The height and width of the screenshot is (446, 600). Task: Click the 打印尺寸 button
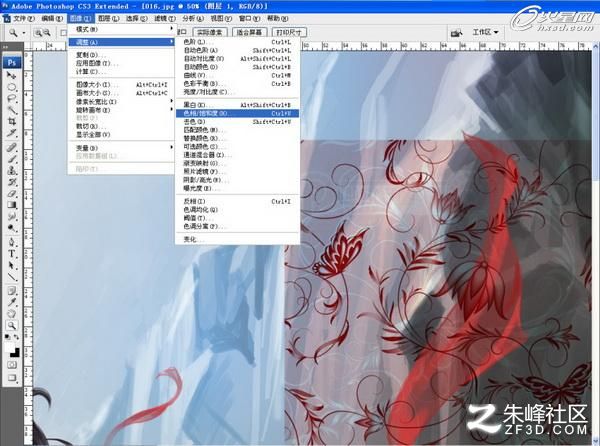289,33
